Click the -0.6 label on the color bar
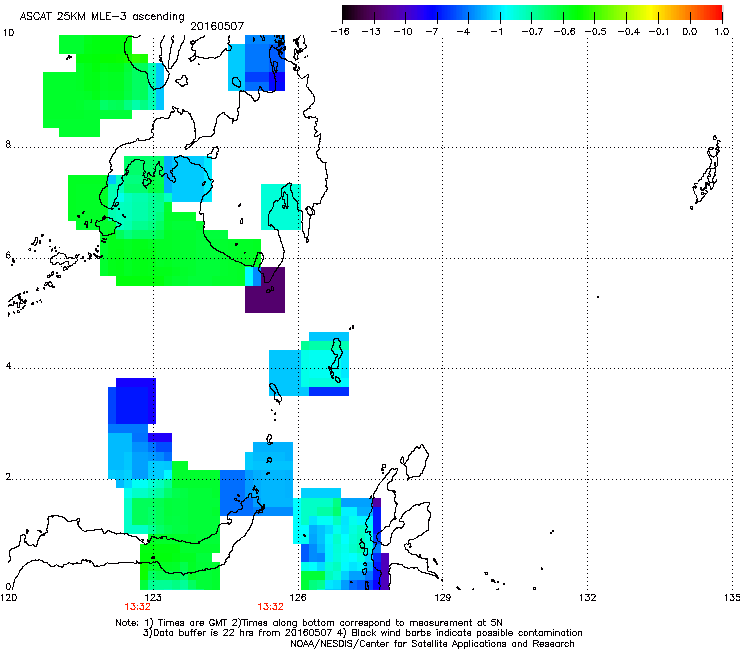 click(564, 32)
